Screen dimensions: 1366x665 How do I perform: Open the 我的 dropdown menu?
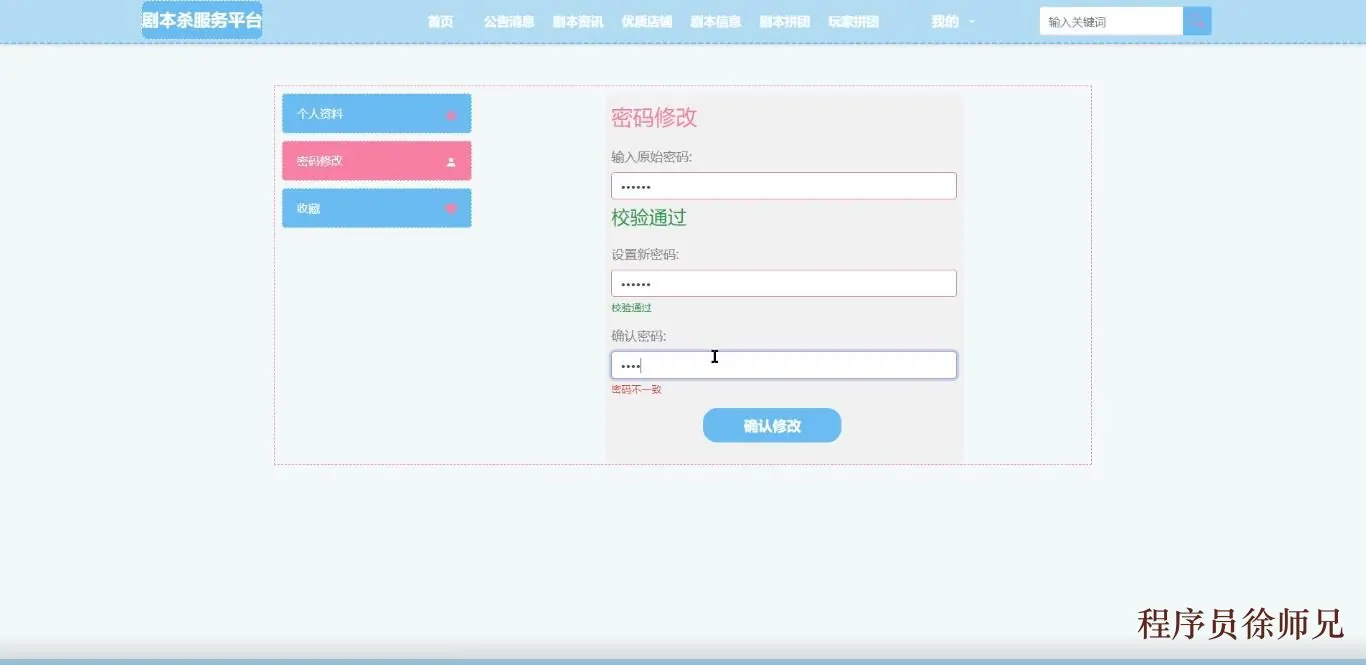(952, 21)
